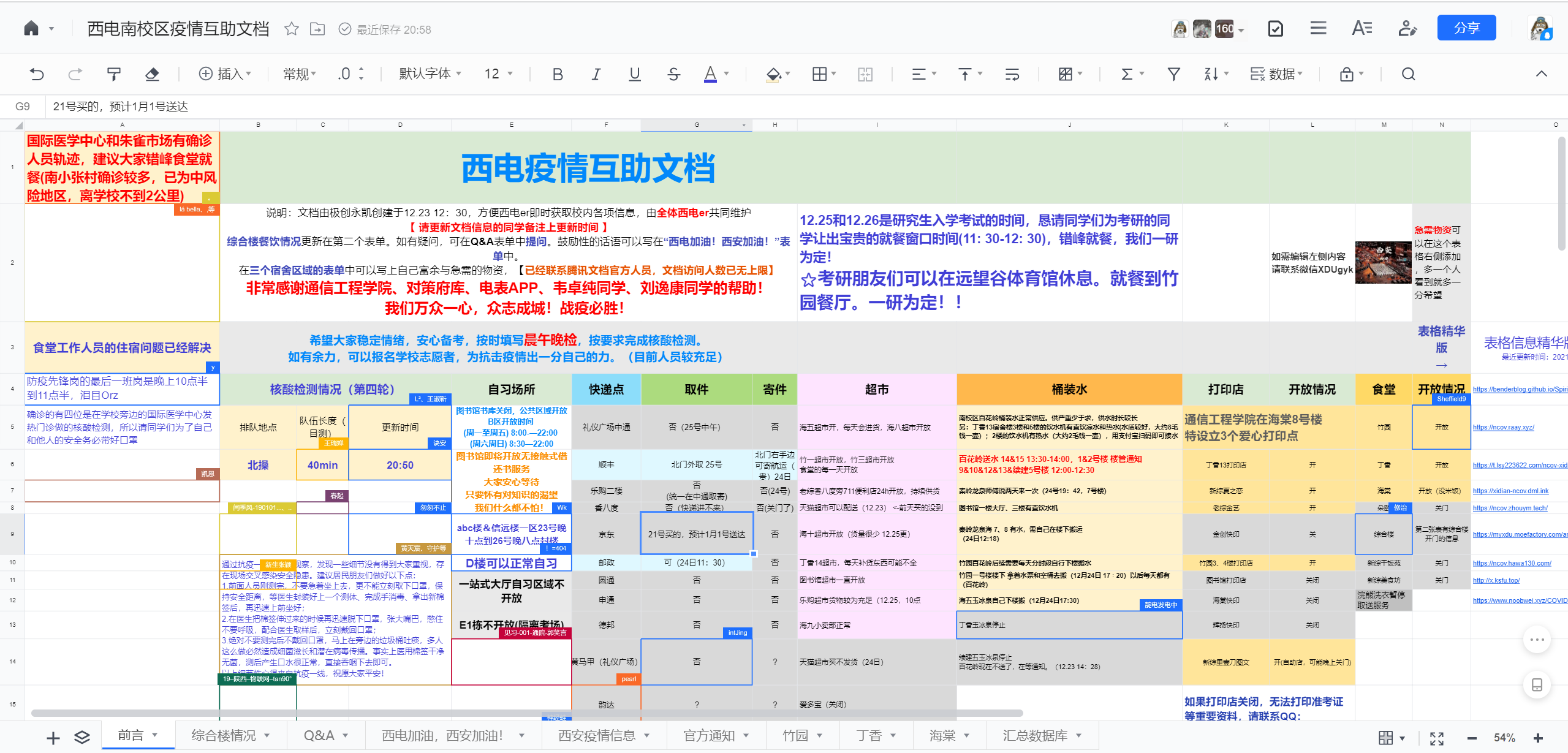Image resolution: width=1568 pixels, height=753 pixels.
Task: Star this document as favorite
Action: pyautogui.click(x=292, y=29)
